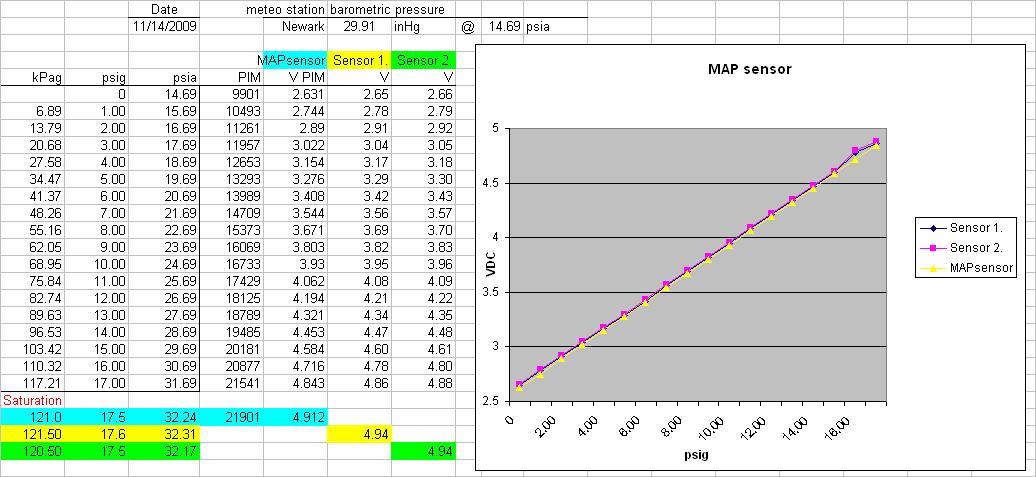Select the PIM value 21901 cell
The height and width of the screenshot is (477, 1036).
click(x=232, y=417)
